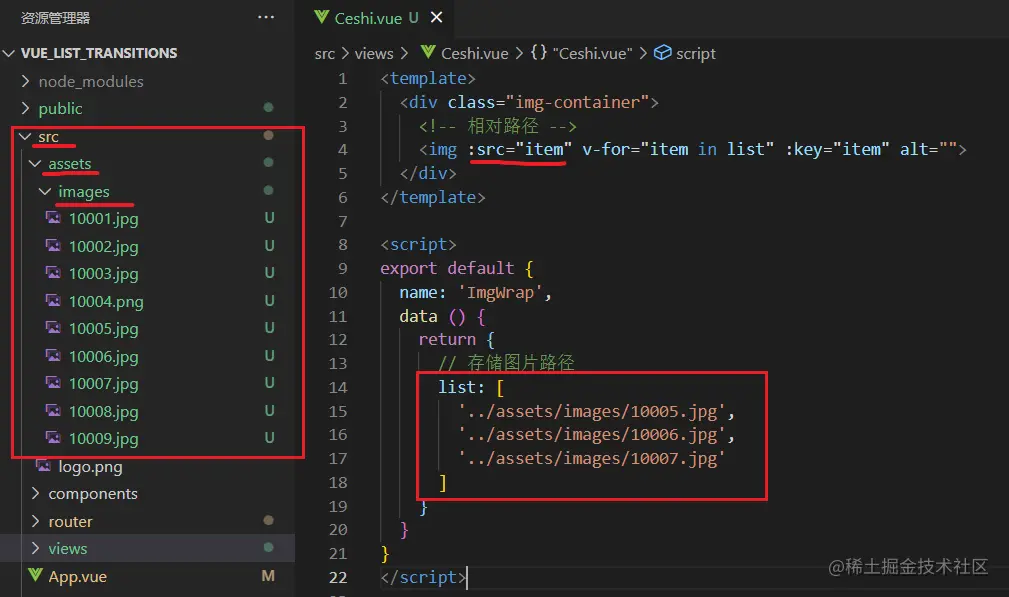The height and width of the screenshot is (597, 1009).
Task: Click the closing </script> tag
Action: coord(422,578)
